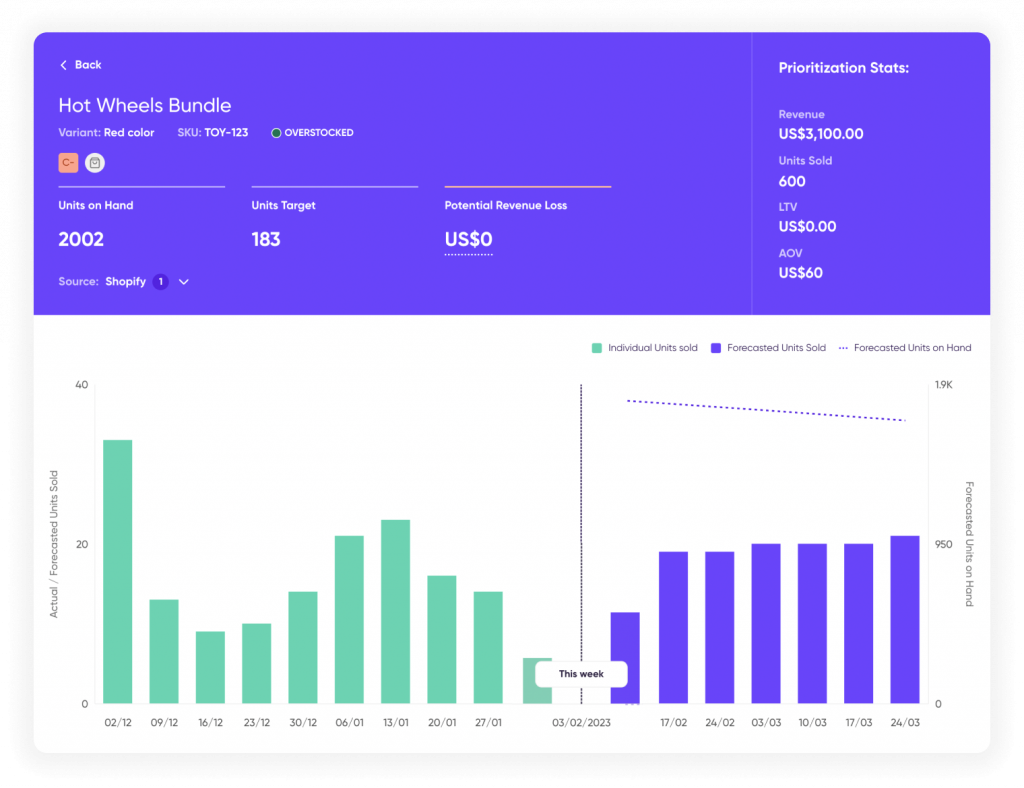Toggle Individual Units sold legend item

(x=645, y=348)
